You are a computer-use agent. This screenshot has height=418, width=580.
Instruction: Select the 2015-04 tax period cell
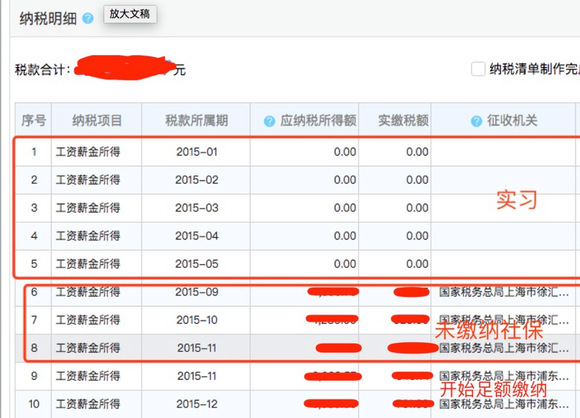point(196,236)
